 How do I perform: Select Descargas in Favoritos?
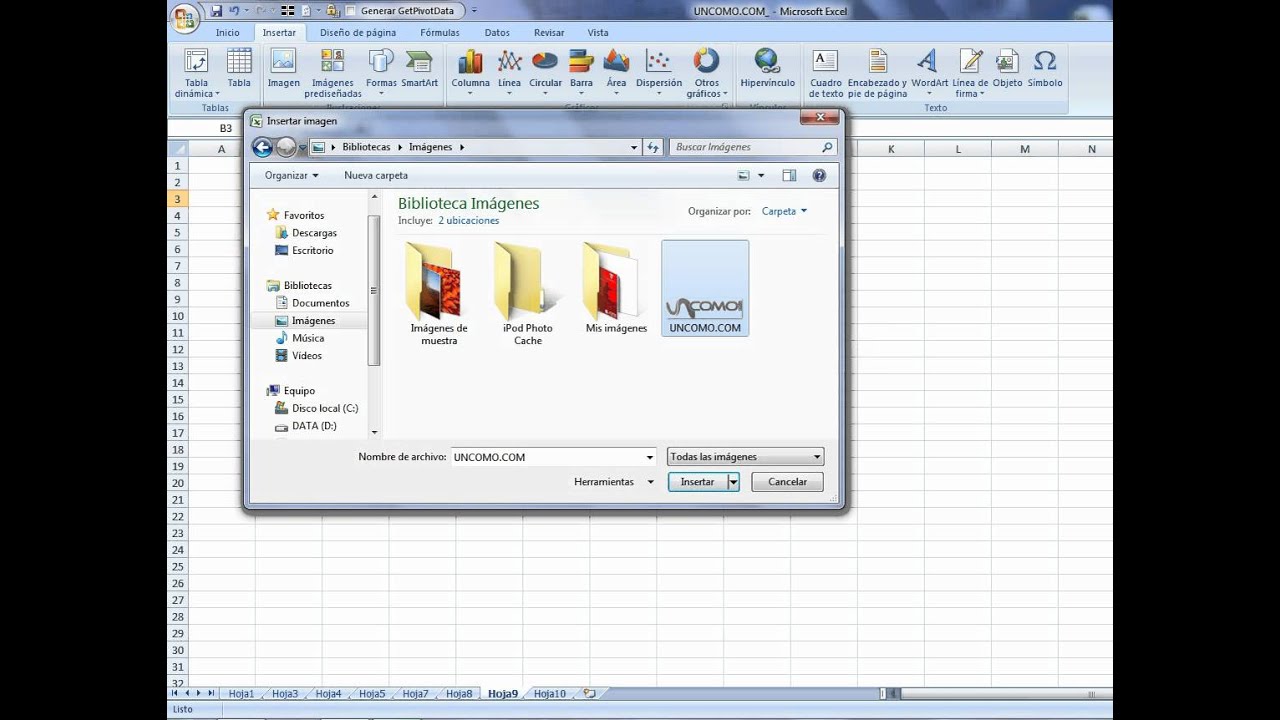pyautogui.click(x=314, y=233)
